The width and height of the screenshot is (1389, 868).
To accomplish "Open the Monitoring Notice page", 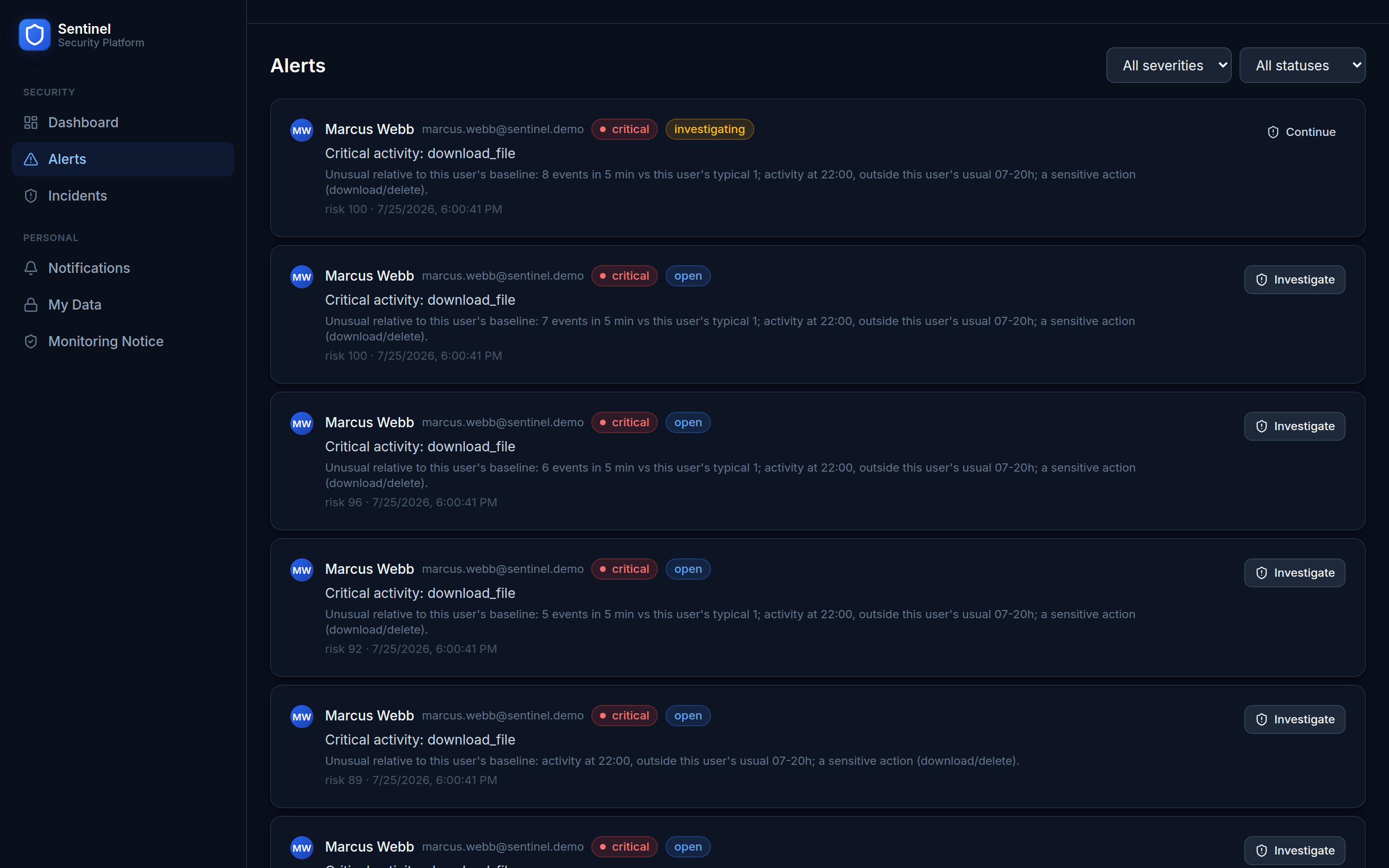I will tap(123, 341).
